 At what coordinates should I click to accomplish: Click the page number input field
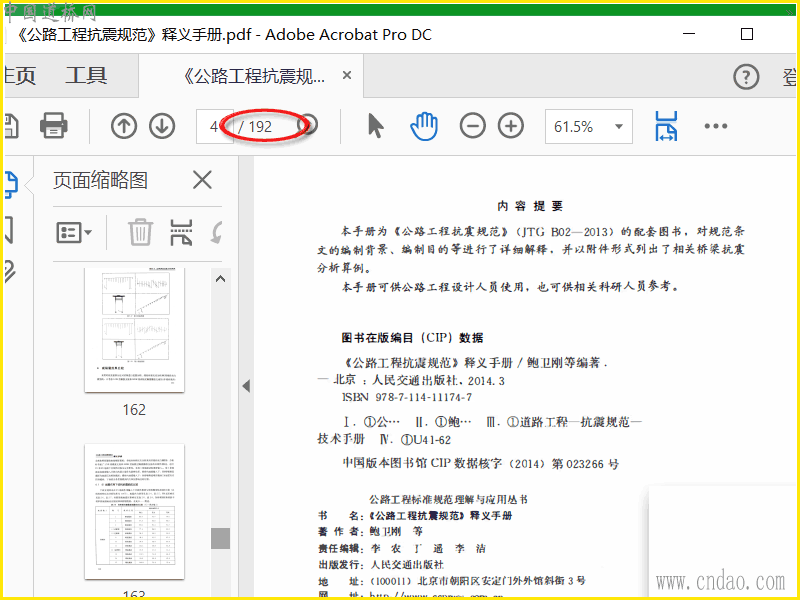pyautogui.click(x=215, y=126)
